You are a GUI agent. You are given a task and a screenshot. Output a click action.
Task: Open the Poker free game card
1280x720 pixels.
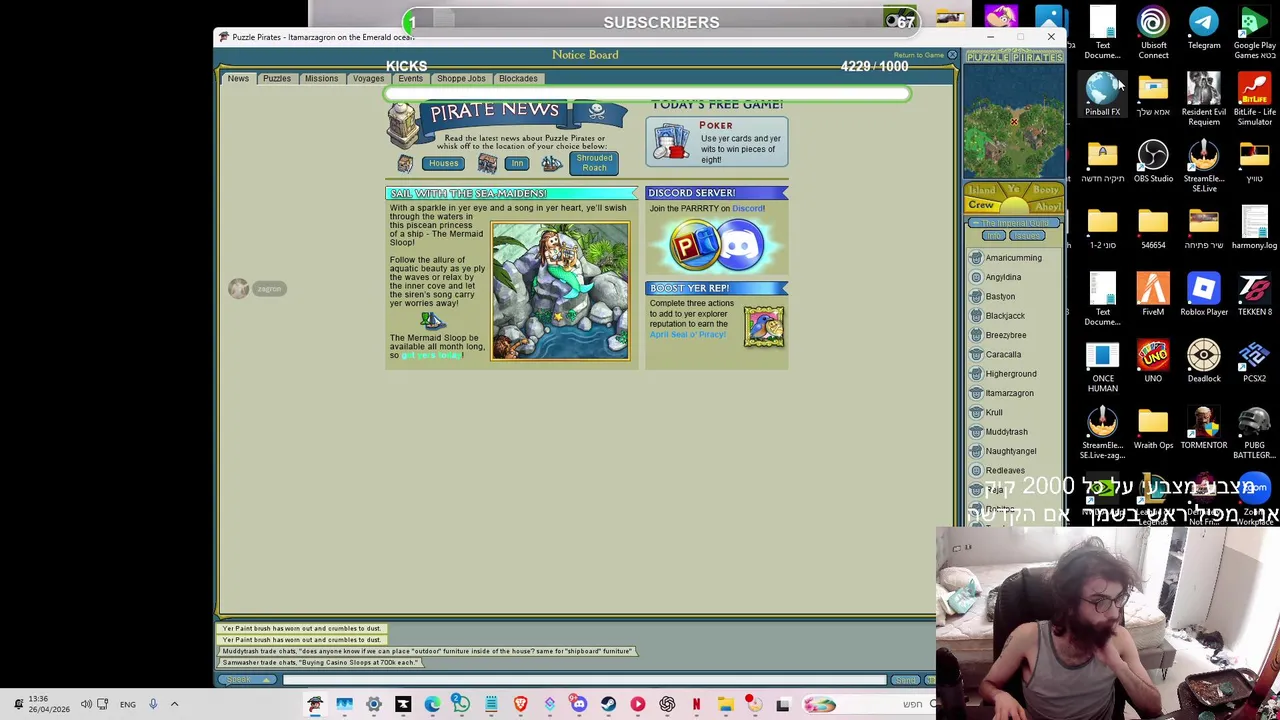pos(717,142)
